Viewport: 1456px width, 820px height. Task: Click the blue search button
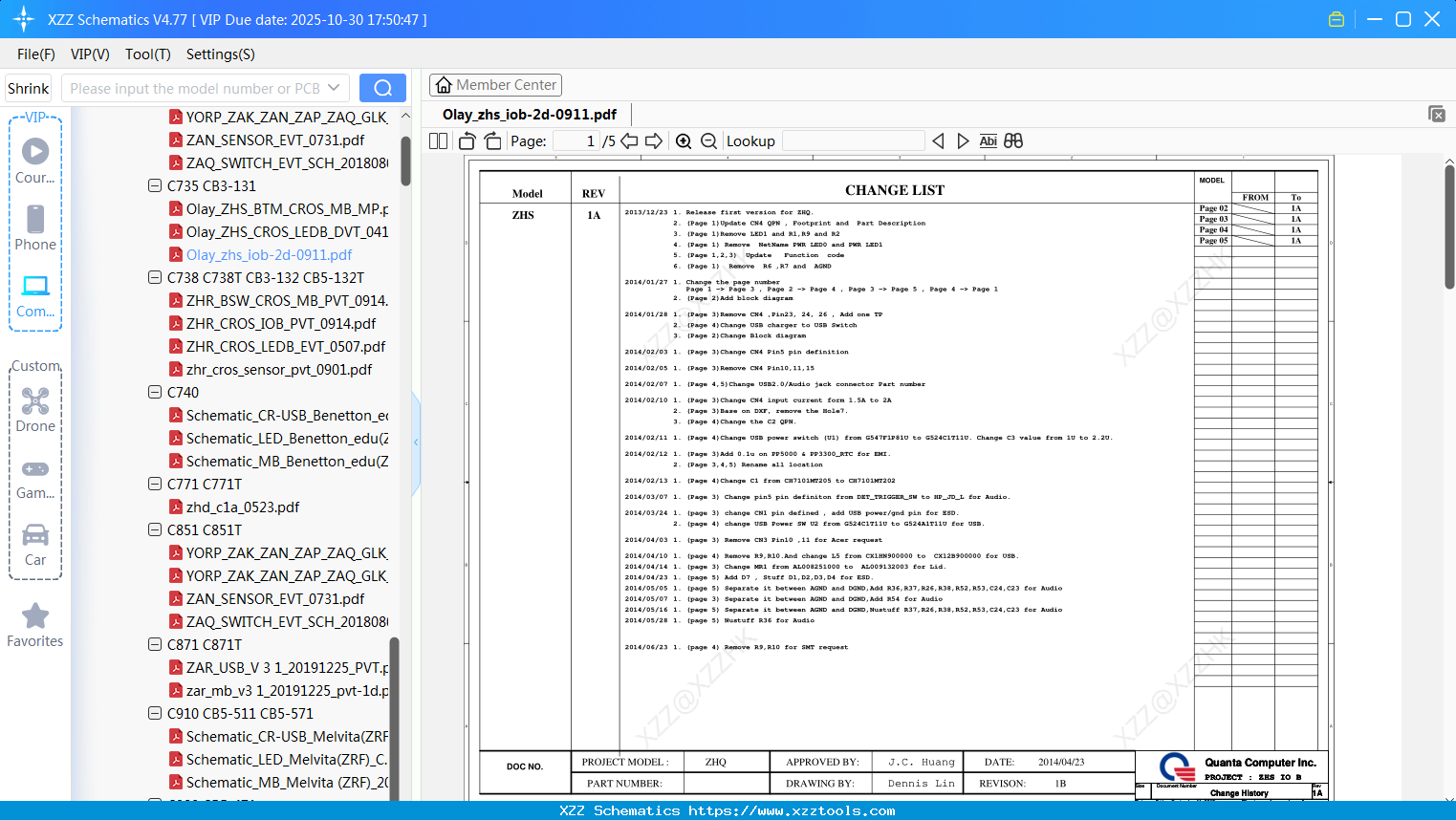[382, 88]
